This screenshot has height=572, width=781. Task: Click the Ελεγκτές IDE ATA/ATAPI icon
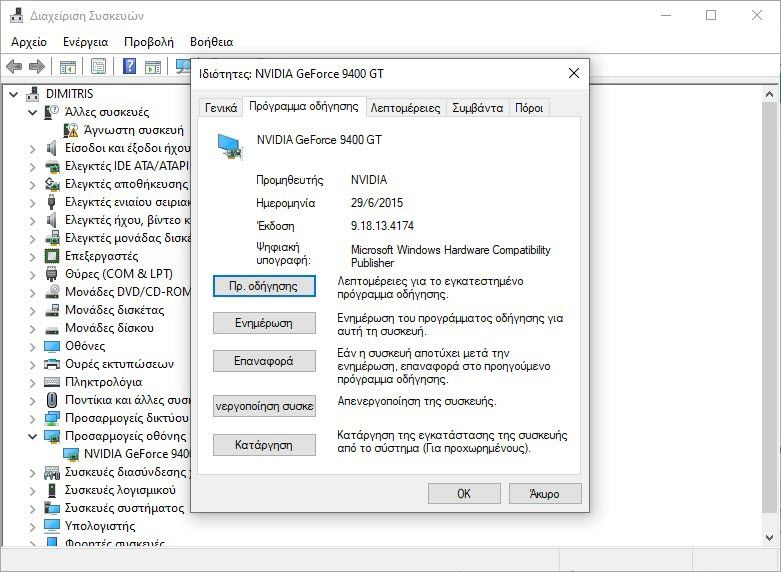coord(52,166)
